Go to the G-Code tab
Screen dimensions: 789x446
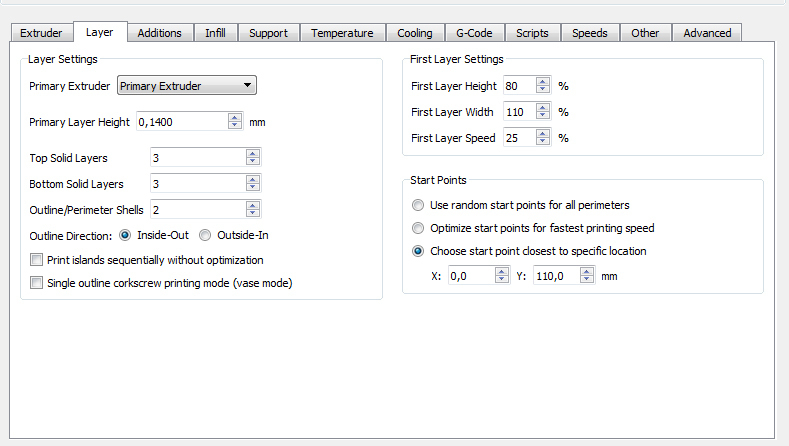tap(473, 33)
